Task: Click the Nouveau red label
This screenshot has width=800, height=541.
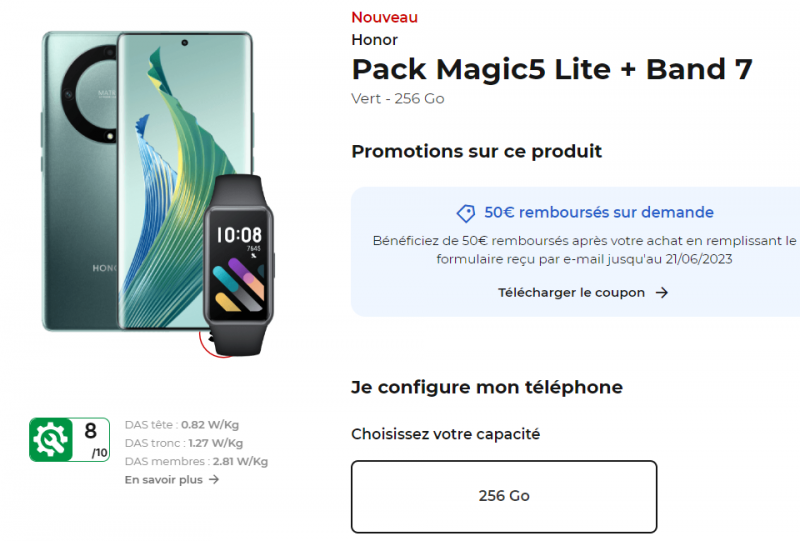Action: click(385, 17)
